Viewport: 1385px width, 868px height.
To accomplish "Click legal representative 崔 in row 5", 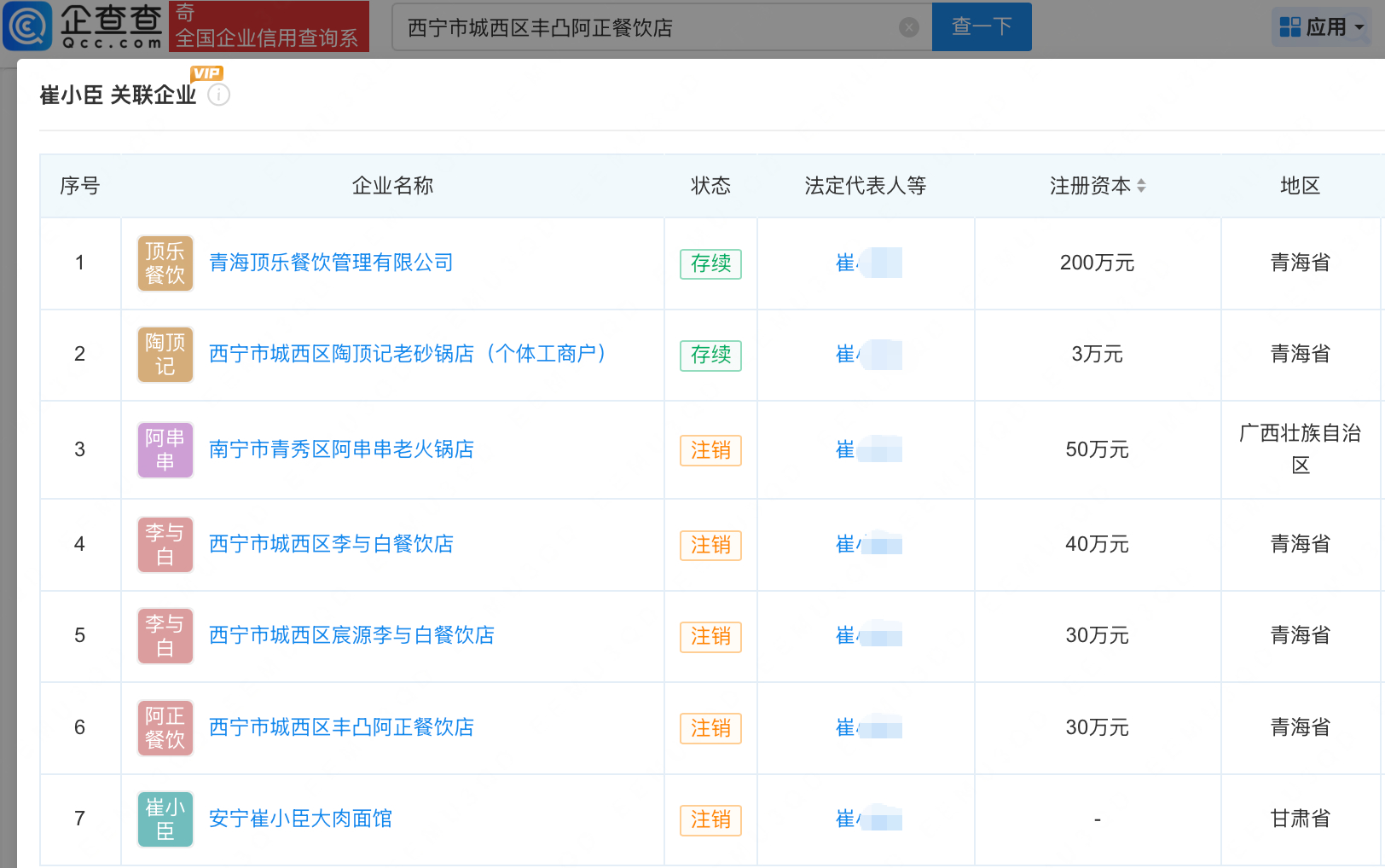I will point(867,635).
